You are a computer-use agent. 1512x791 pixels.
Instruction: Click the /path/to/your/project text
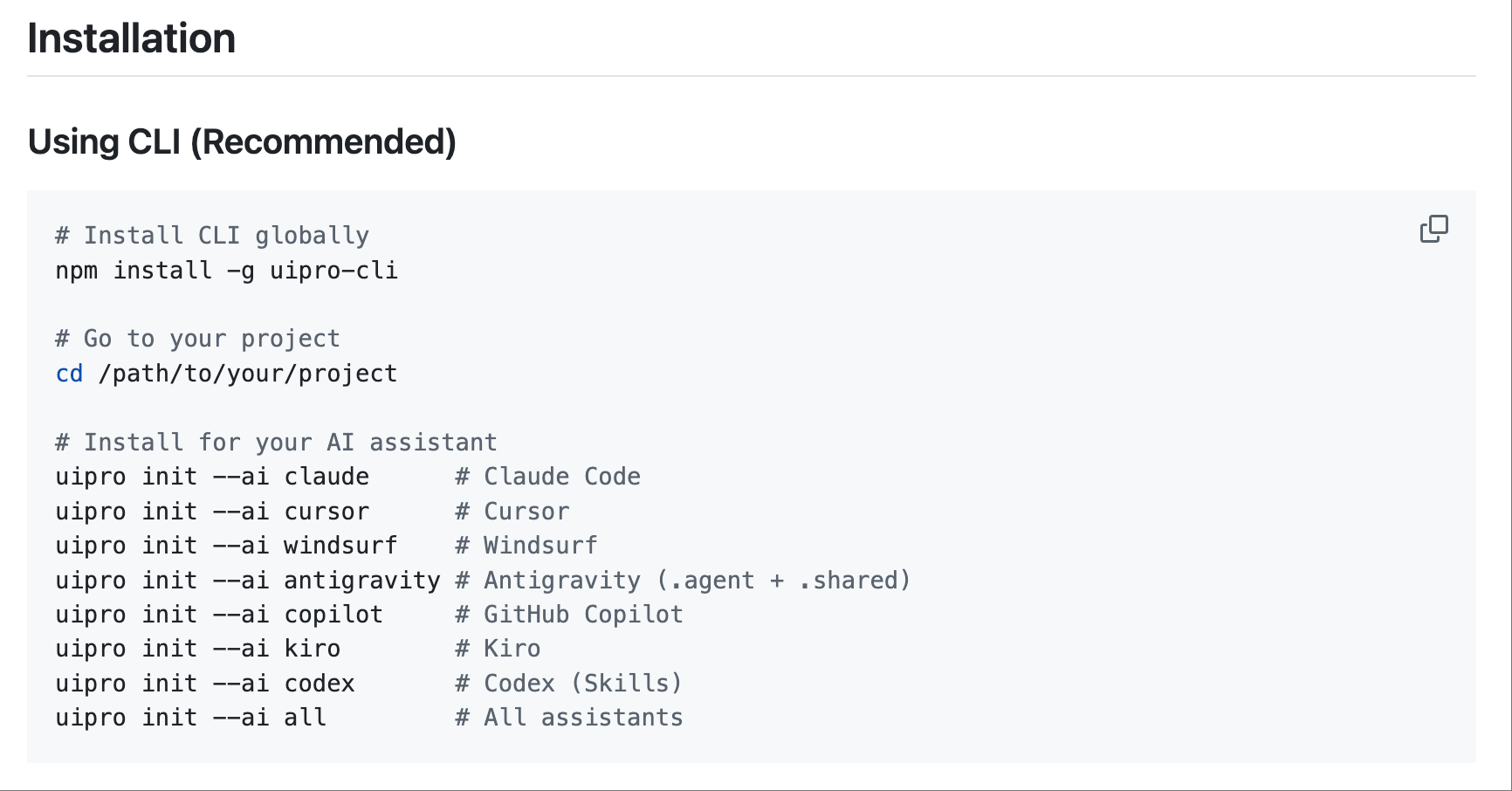click(248, 374)
